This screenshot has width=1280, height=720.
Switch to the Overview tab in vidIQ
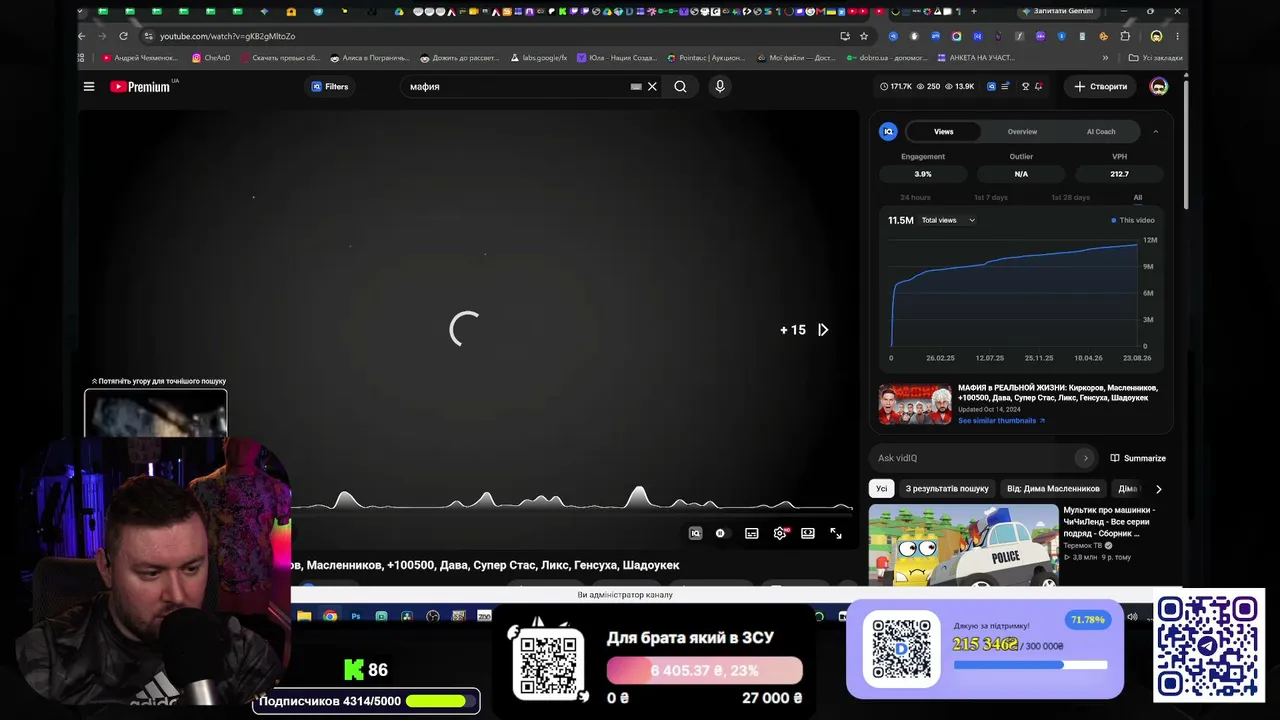[1022, 132]
